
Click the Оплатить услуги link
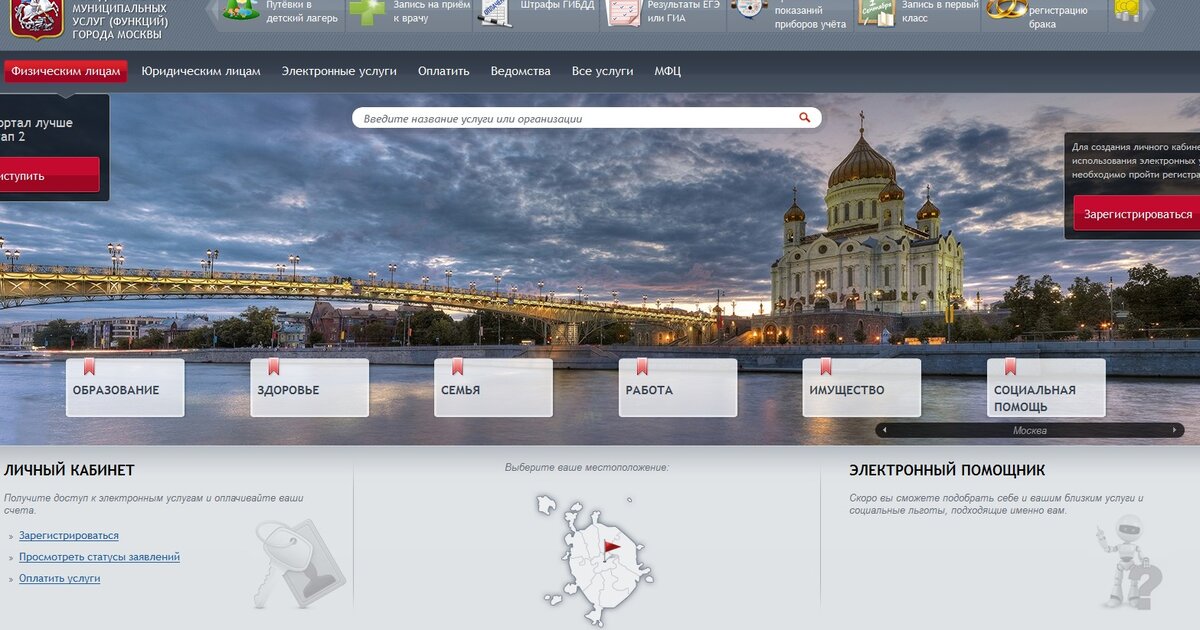[59, 579]
